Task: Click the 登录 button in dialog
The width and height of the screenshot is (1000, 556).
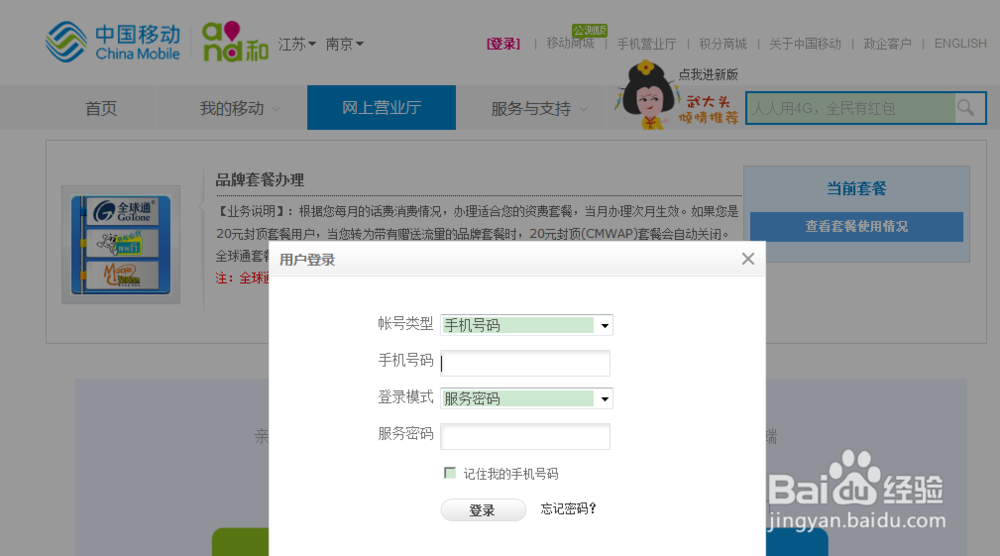Action: 483,510
